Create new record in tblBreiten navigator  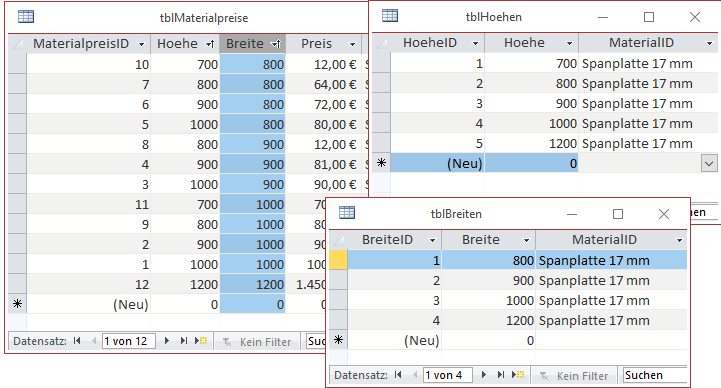click(518, 375)
